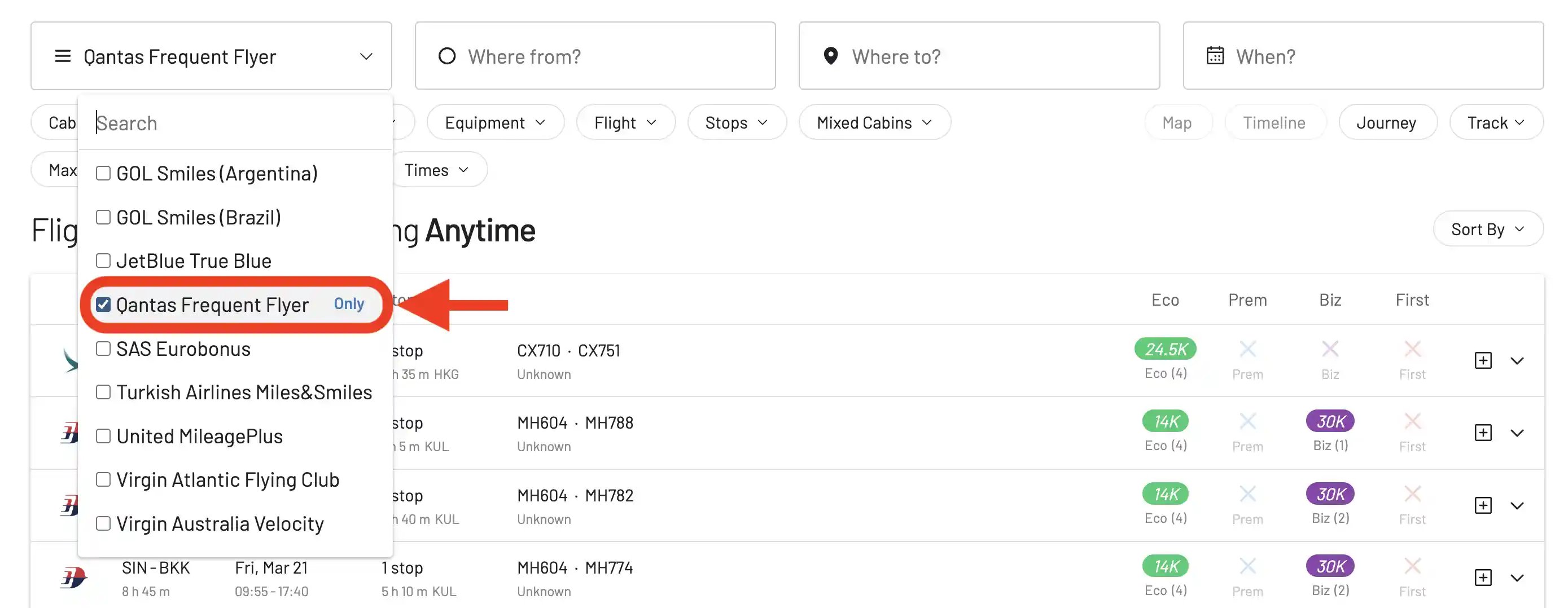This screenshot has width=1568, height=608.
Task: Open the Qantas Frequent Flyer program dropdown
Action: [x=211, y=56]
